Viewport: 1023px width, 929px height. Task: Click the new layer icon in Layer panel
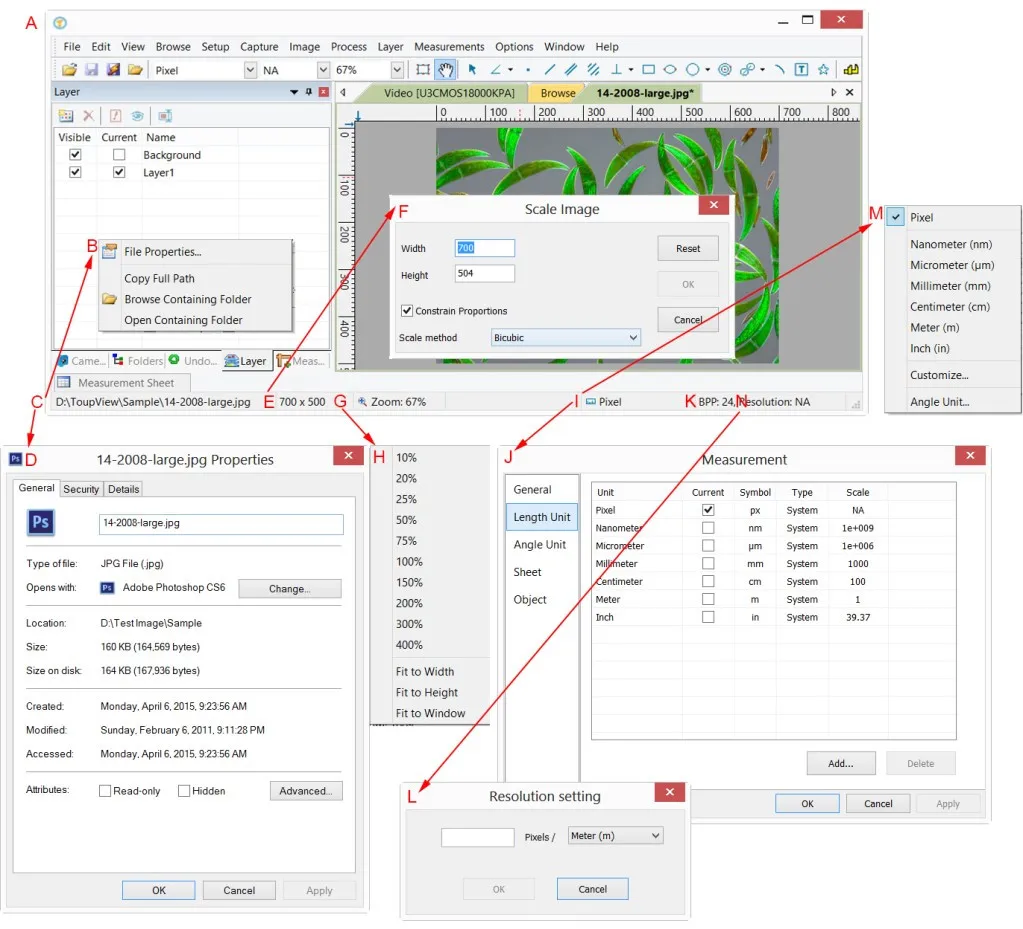[x=66, y=116]
